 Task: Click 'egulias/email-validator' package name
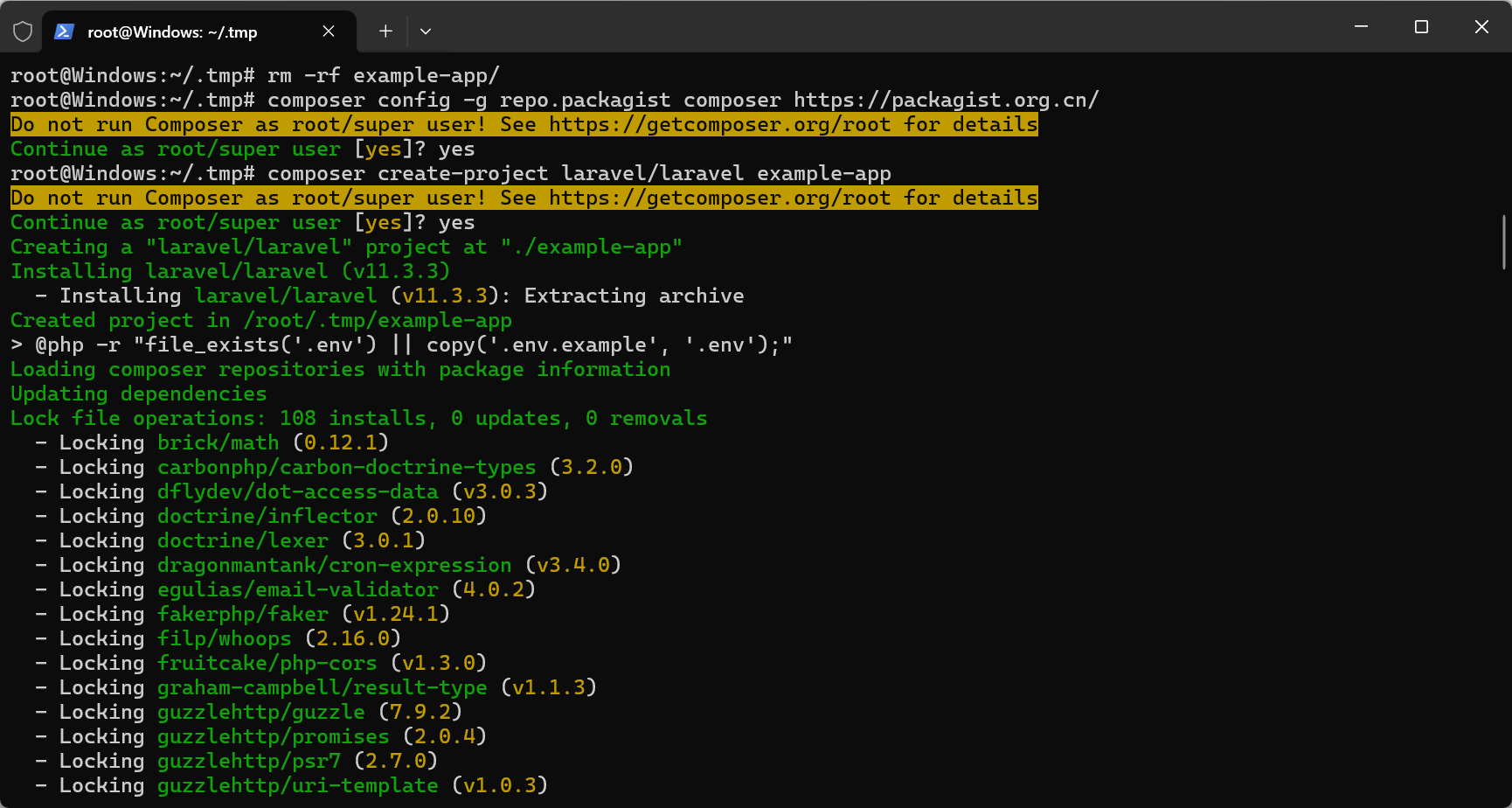tap(298, 589)
